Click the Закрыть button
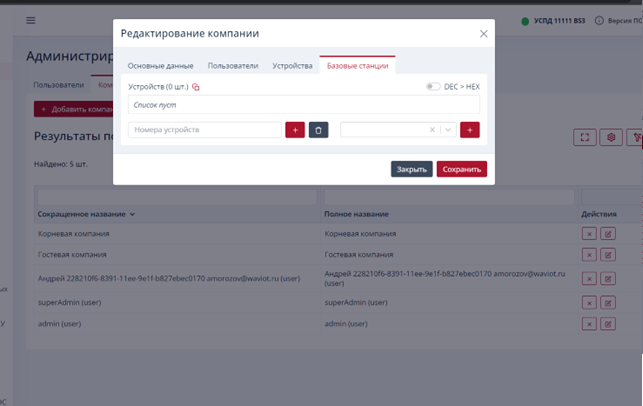 pyautogui.click(x=411, y=169)
